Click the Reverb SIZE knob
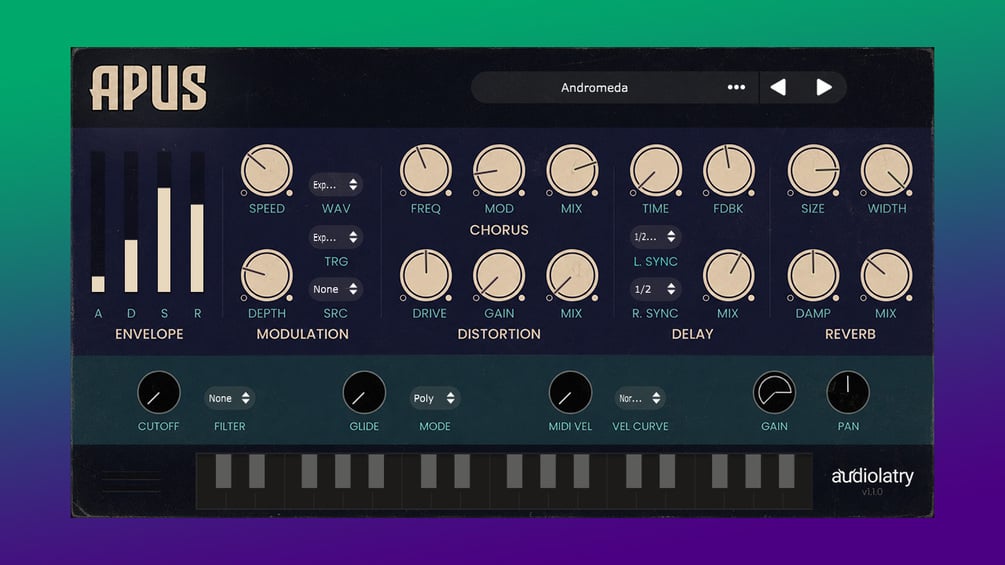This screenshot has width=1005, height=565. (x=813, y=170)
